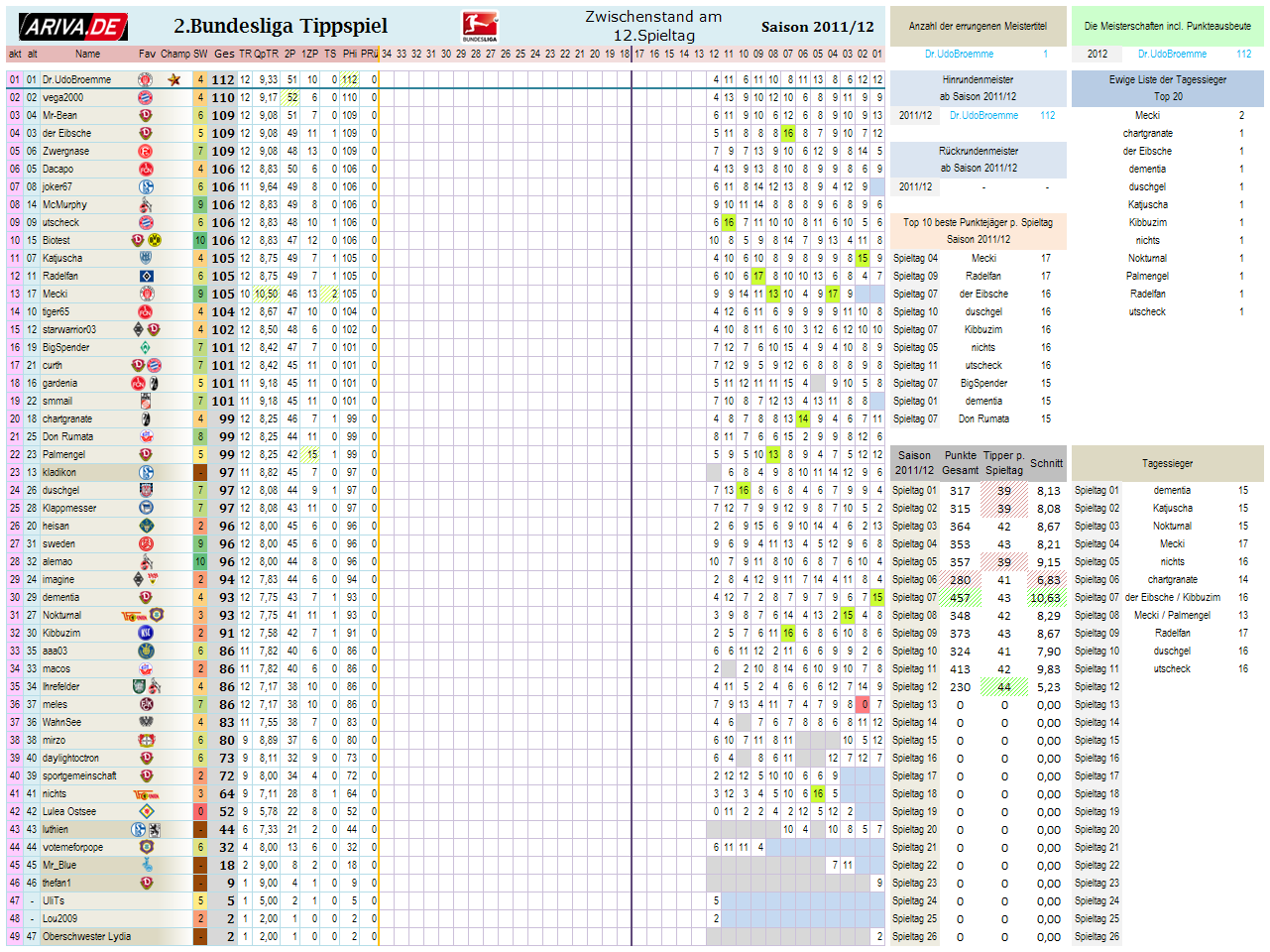Click the Schalke crest next to joker67
The height and width of the screenshot is (952, 1270).
(146, 186)
